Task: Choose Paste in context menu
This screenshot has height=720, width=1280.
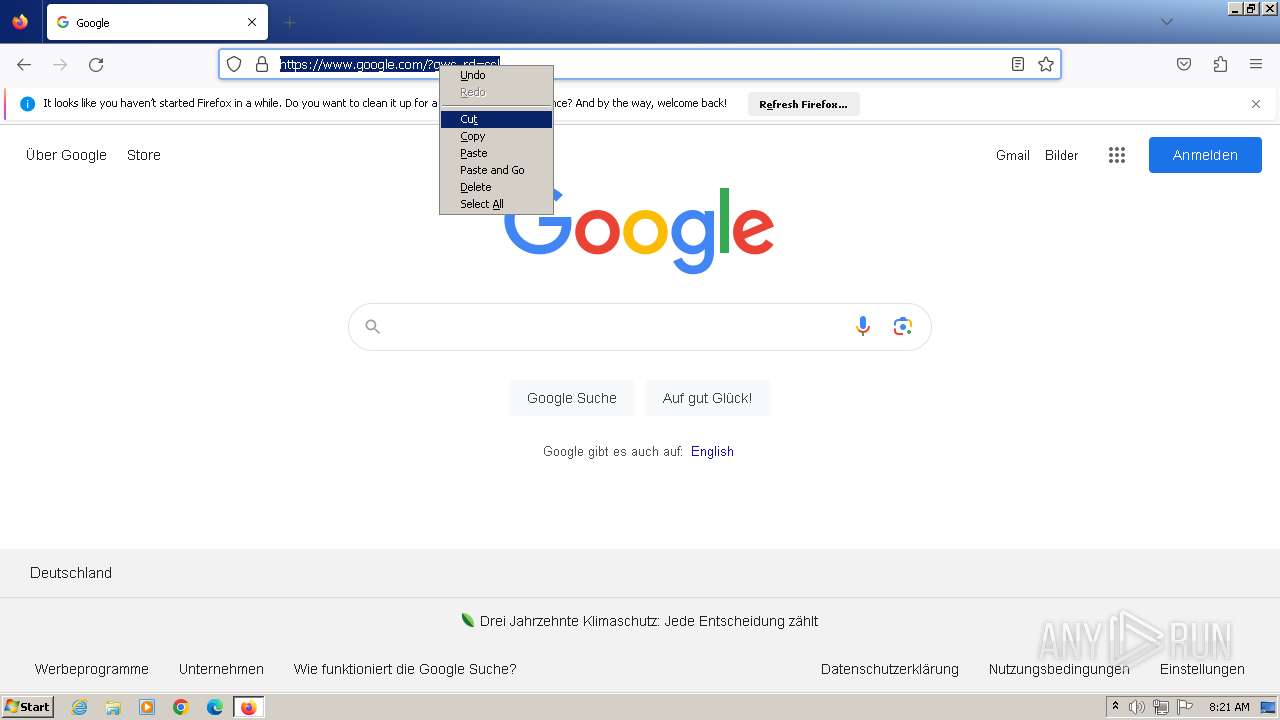Action: tap(496, 153)
